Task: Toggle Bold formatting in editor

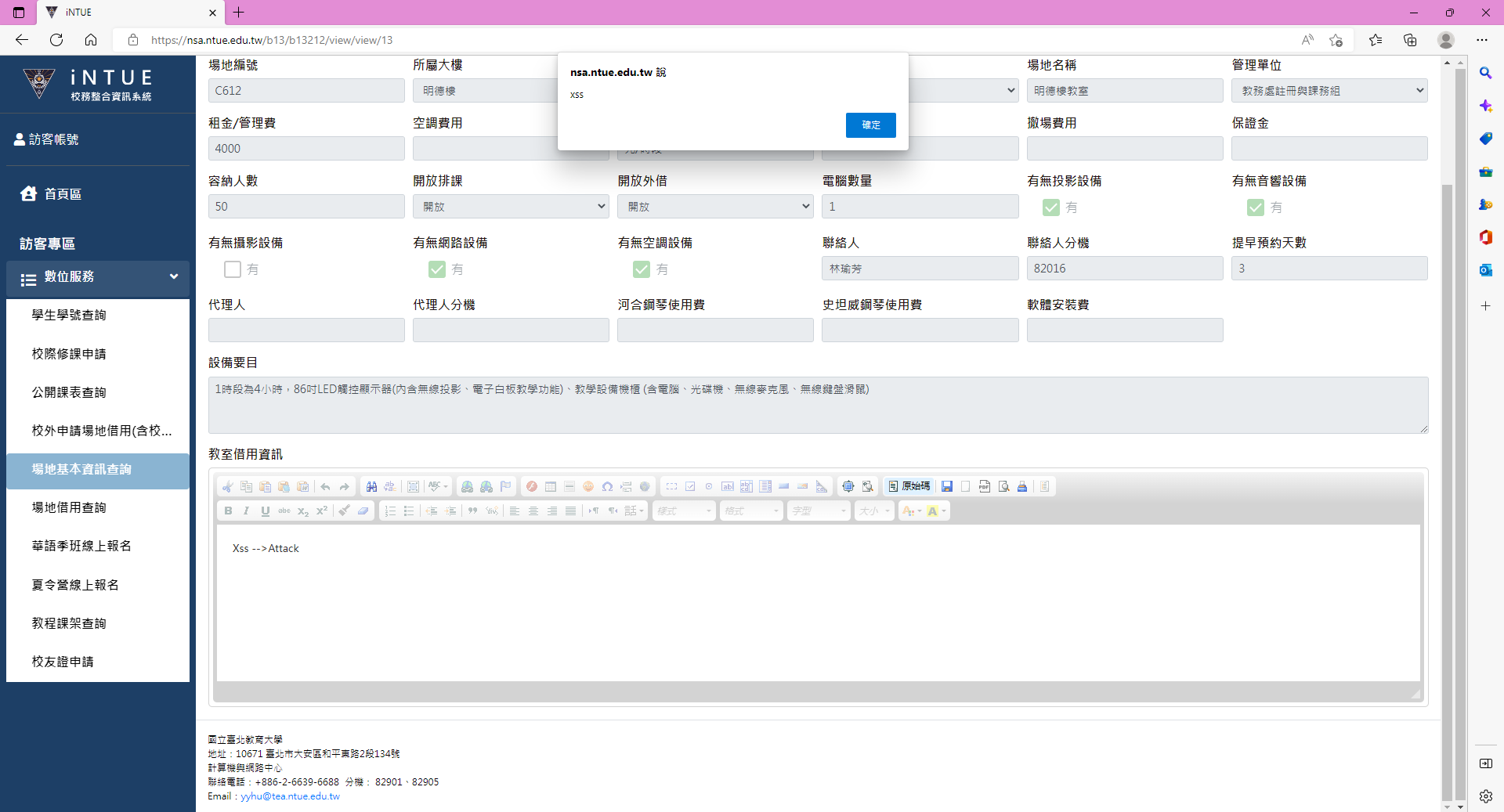Action: click(x=228, y=511)
